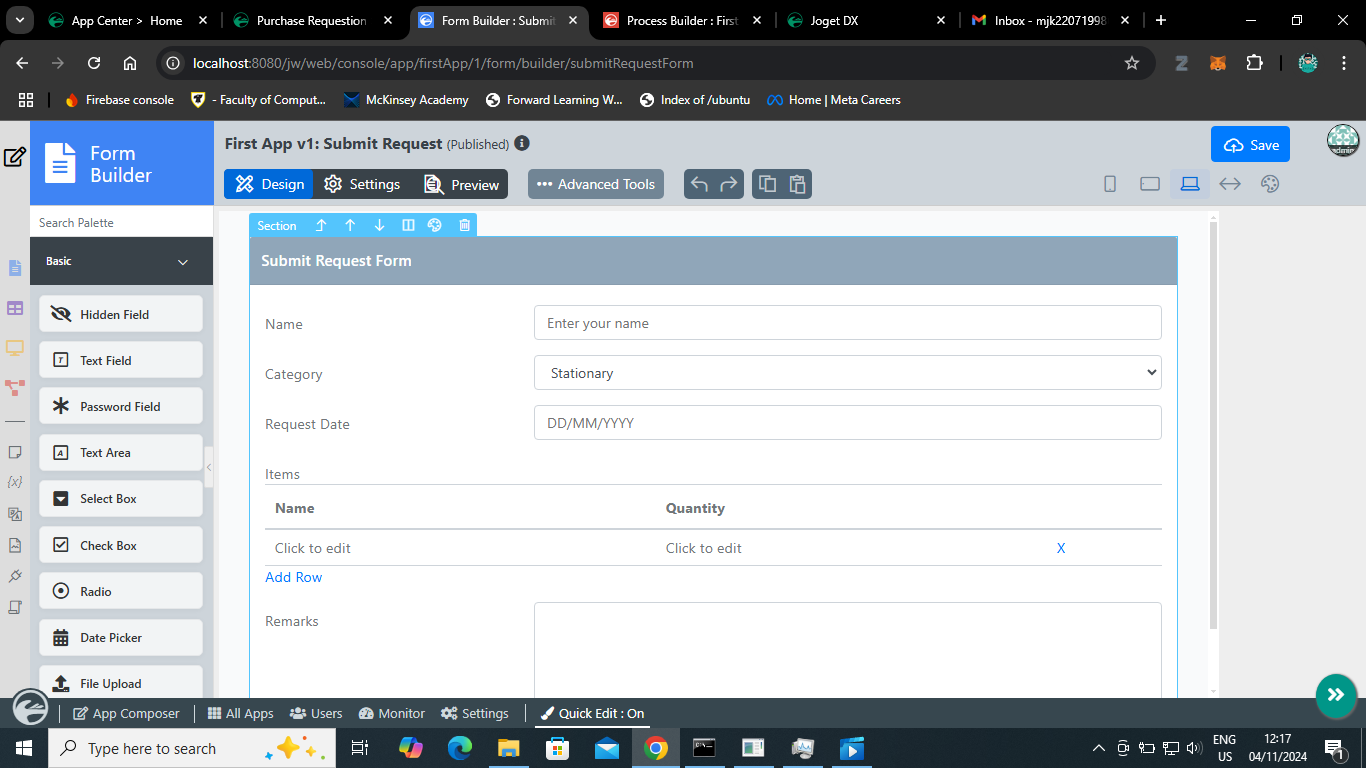Click the Request Date field

point(848,423)
